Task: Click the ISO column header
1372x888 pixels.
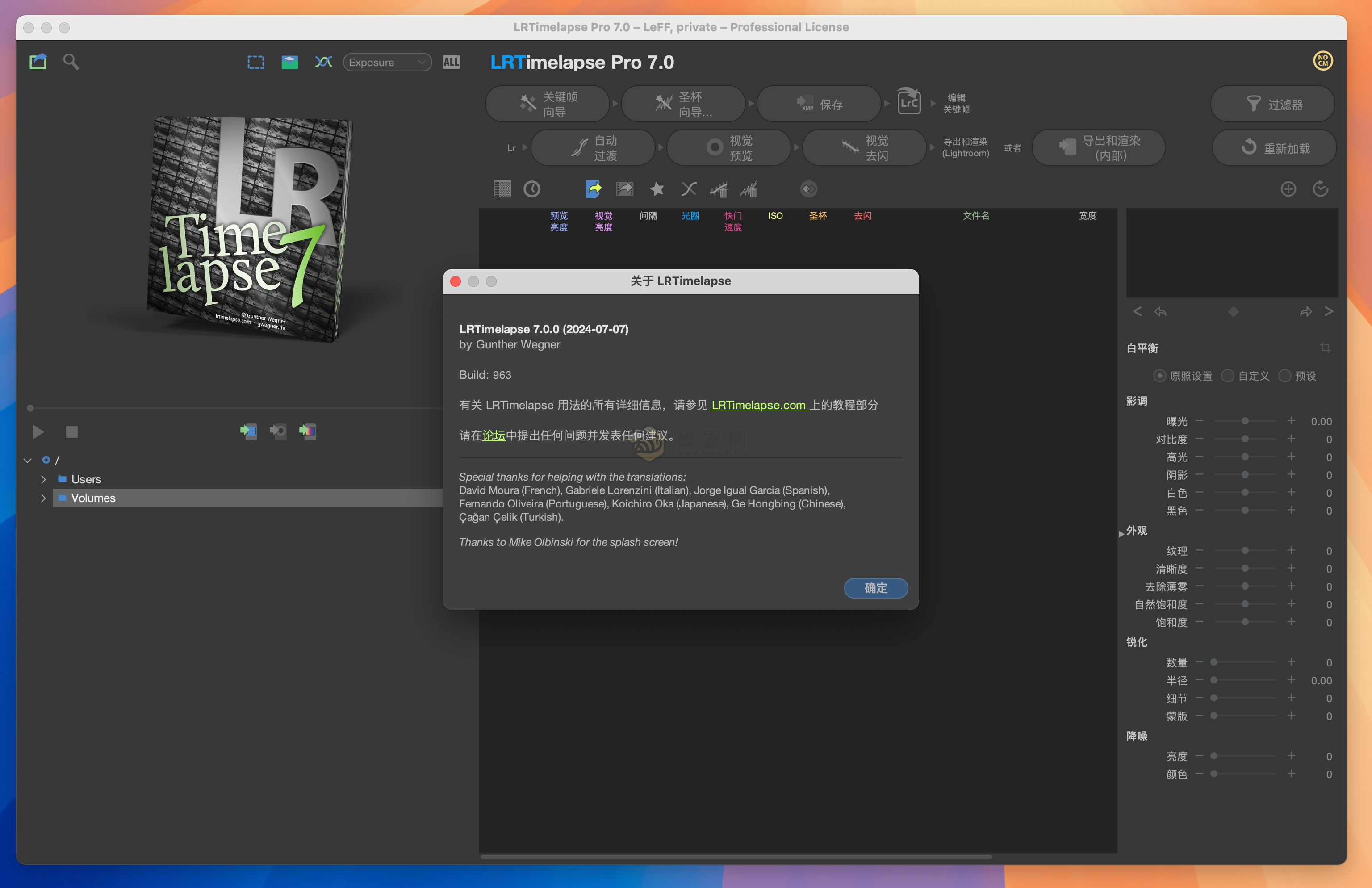Action: pos(775,216)
